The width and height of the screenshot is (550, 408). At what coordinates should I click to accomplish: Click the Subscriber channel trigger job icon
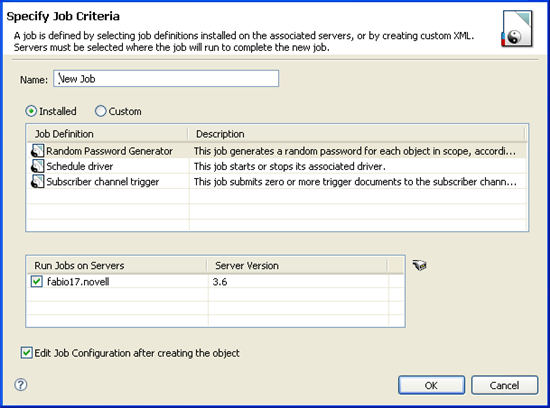click(x=38, y=181)
